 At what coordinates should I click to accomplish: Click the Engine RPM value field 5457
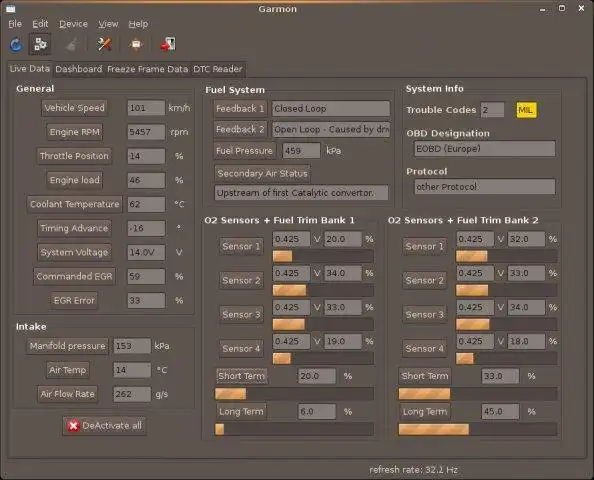click(146, 132)
